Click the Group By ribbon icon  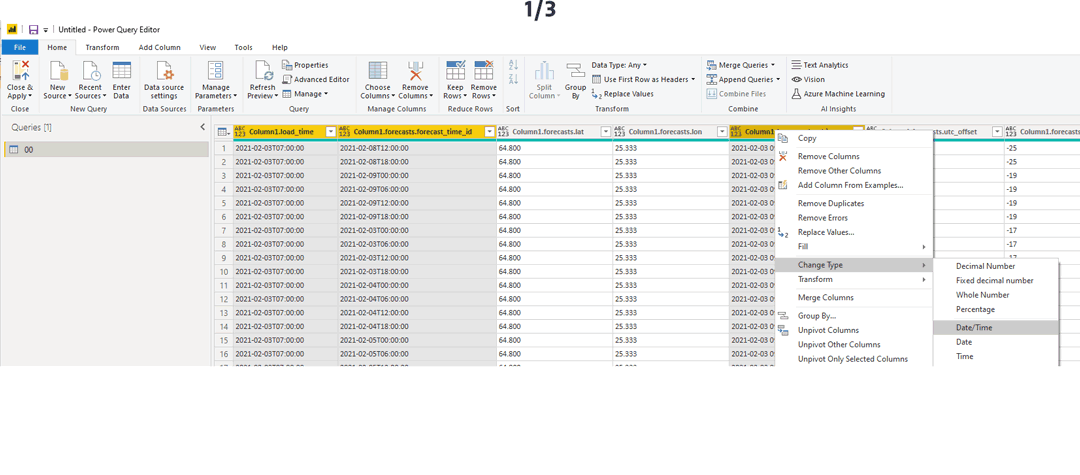click(575, 71)
